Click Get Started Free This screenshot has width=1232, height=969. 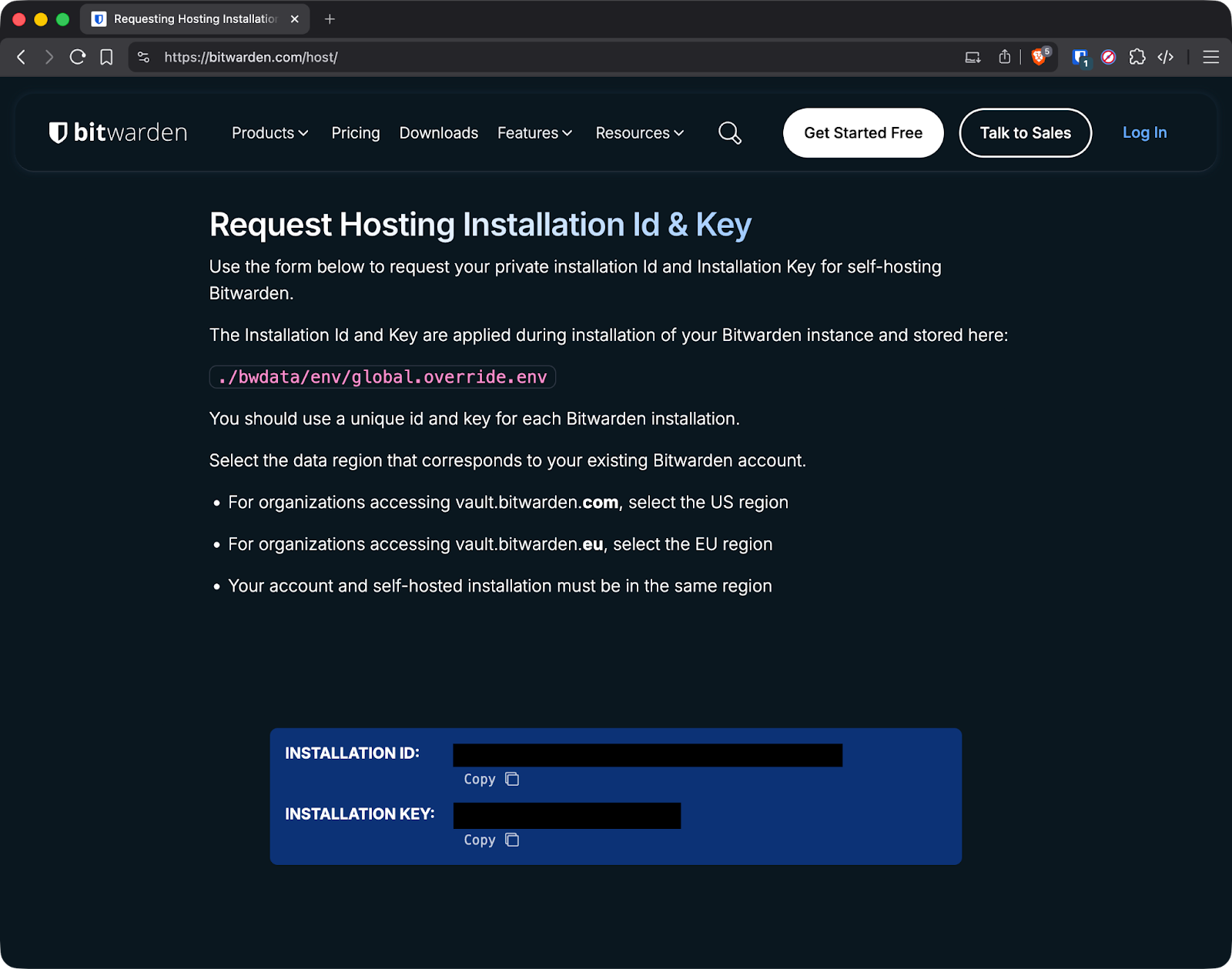862,132
